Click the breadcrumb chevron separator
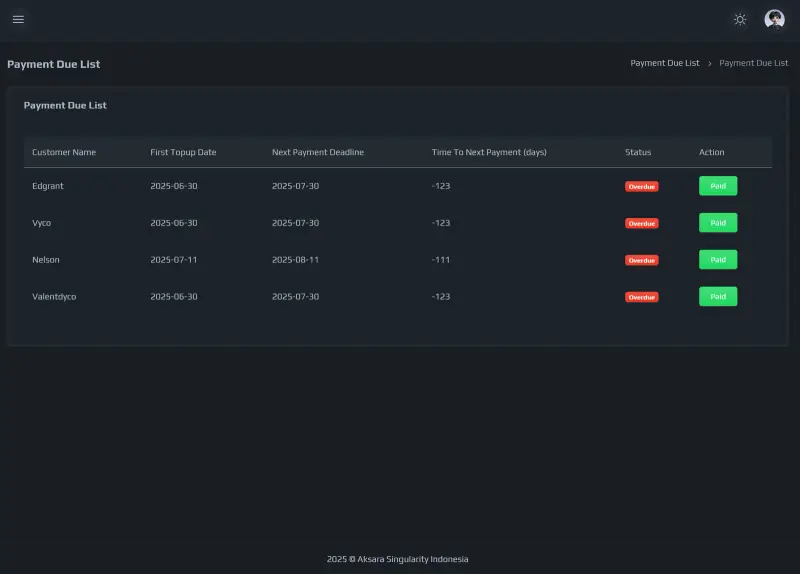800x574 pixels. click(709, 63)
